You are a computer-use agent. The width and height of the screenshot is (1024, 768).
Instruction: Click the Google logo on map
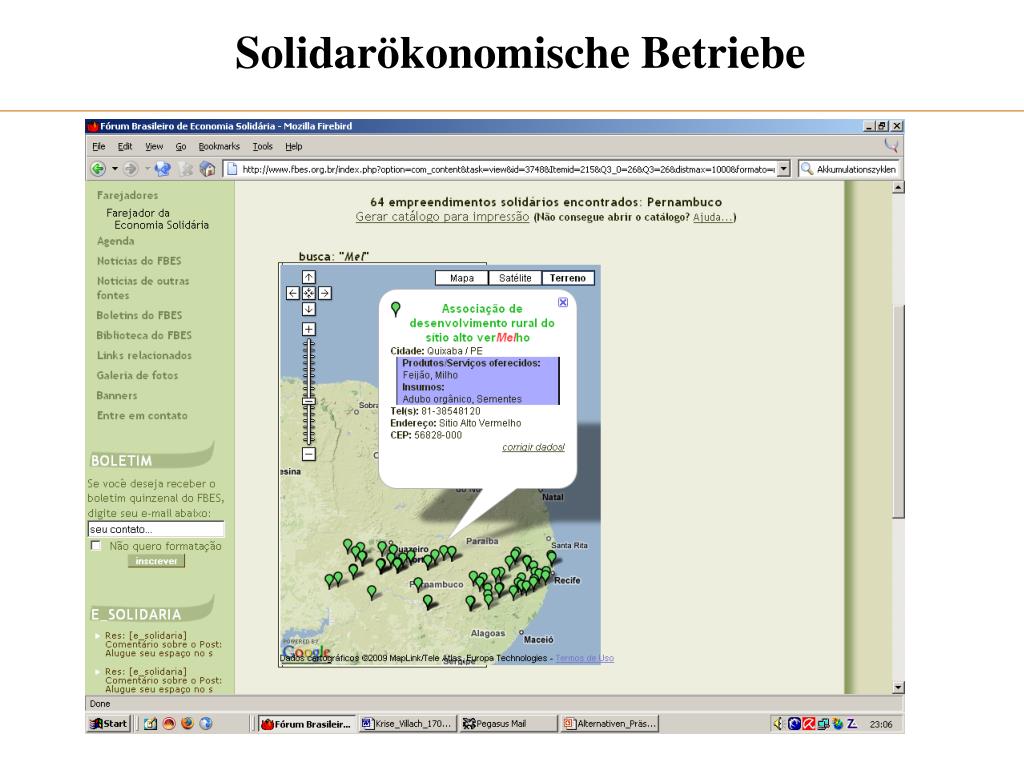[x=306, y=651]
